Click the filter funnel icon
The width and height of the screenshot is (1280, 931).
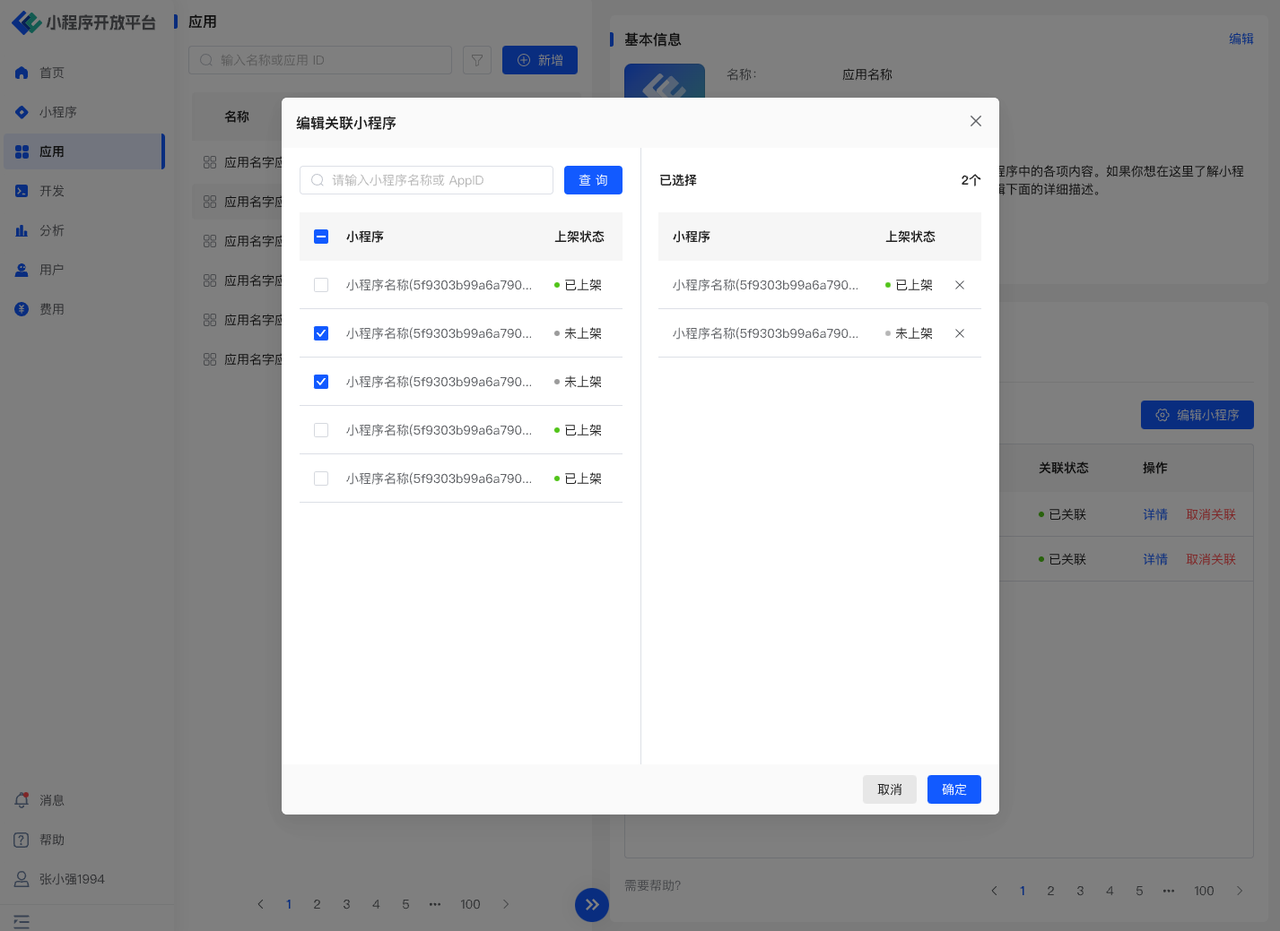(477, 60)
